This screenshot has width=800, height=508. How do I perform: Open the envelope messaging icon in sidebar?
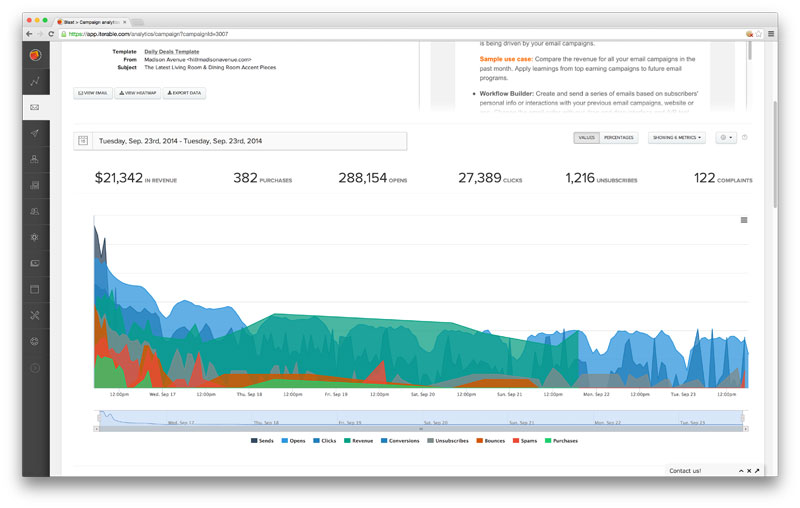click(35, 107)
